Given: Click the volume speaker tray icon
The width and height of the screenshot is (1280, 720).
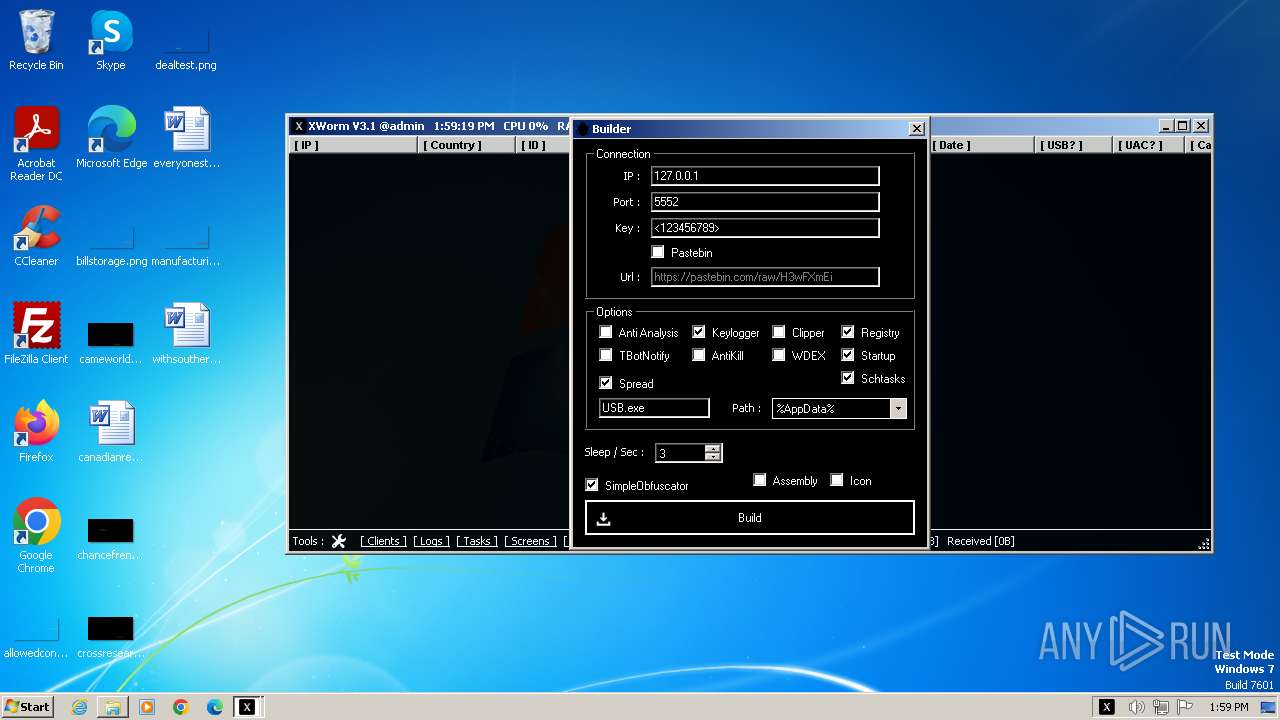Looking at the screenshot, I should coord(1136,707).
